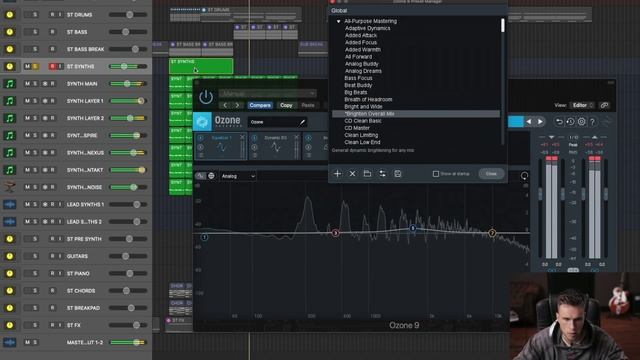Click the input meter down-triangle
Screen dimensions: 640x360
[551, 137]
